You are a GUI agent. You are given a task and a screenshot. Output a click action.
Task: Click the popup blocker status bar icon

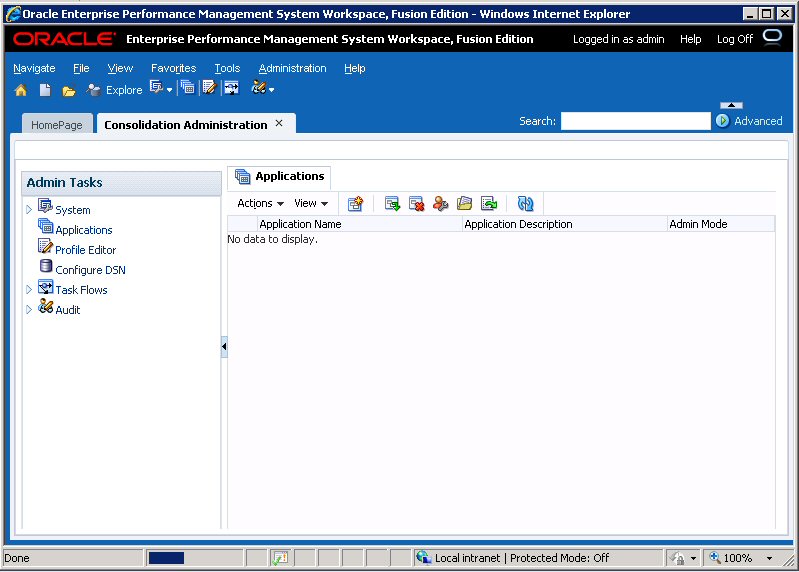(x=279, y=558)
